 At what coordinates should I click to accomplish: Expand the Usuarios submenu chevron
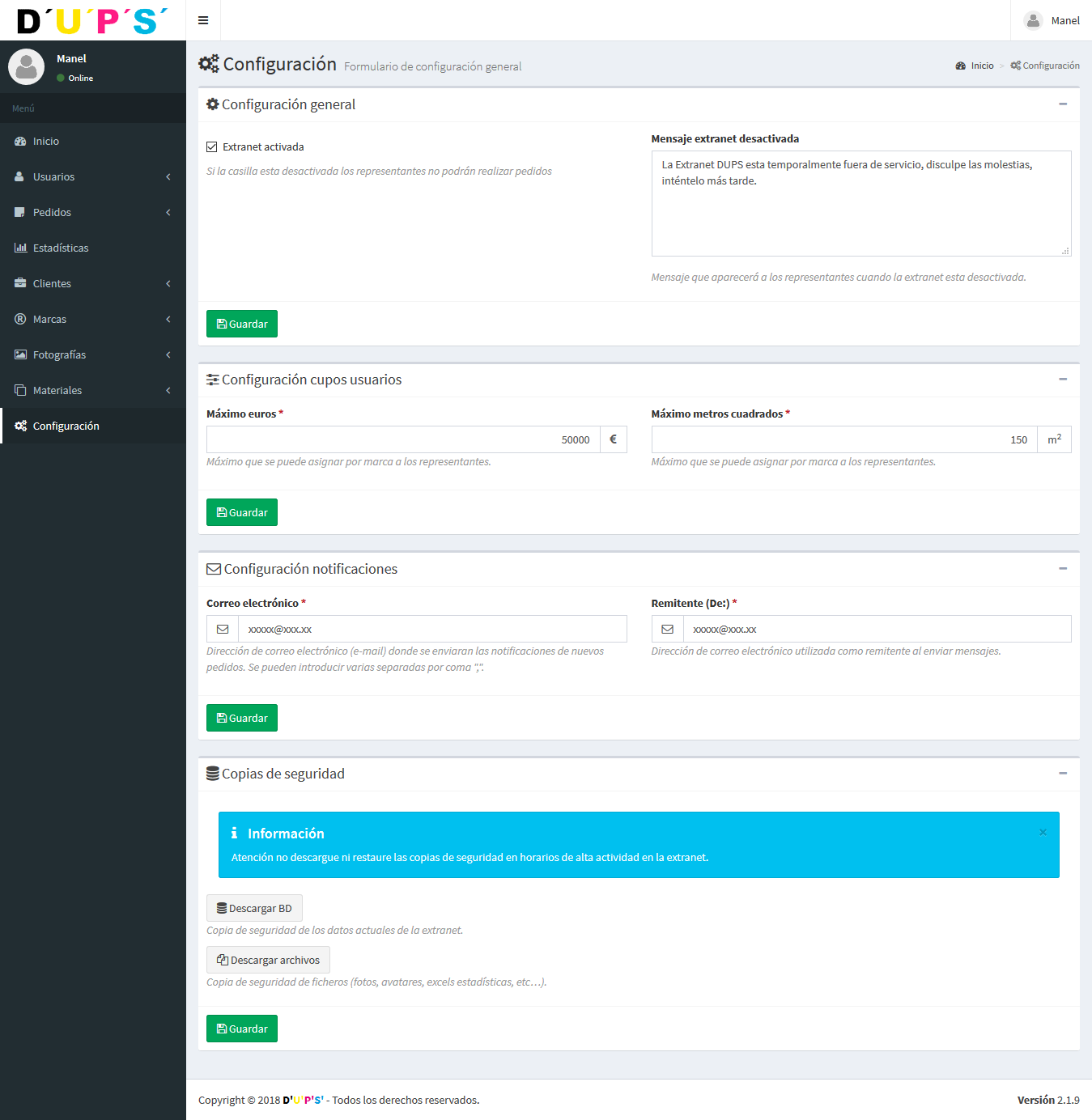click(x=168, y=176)
